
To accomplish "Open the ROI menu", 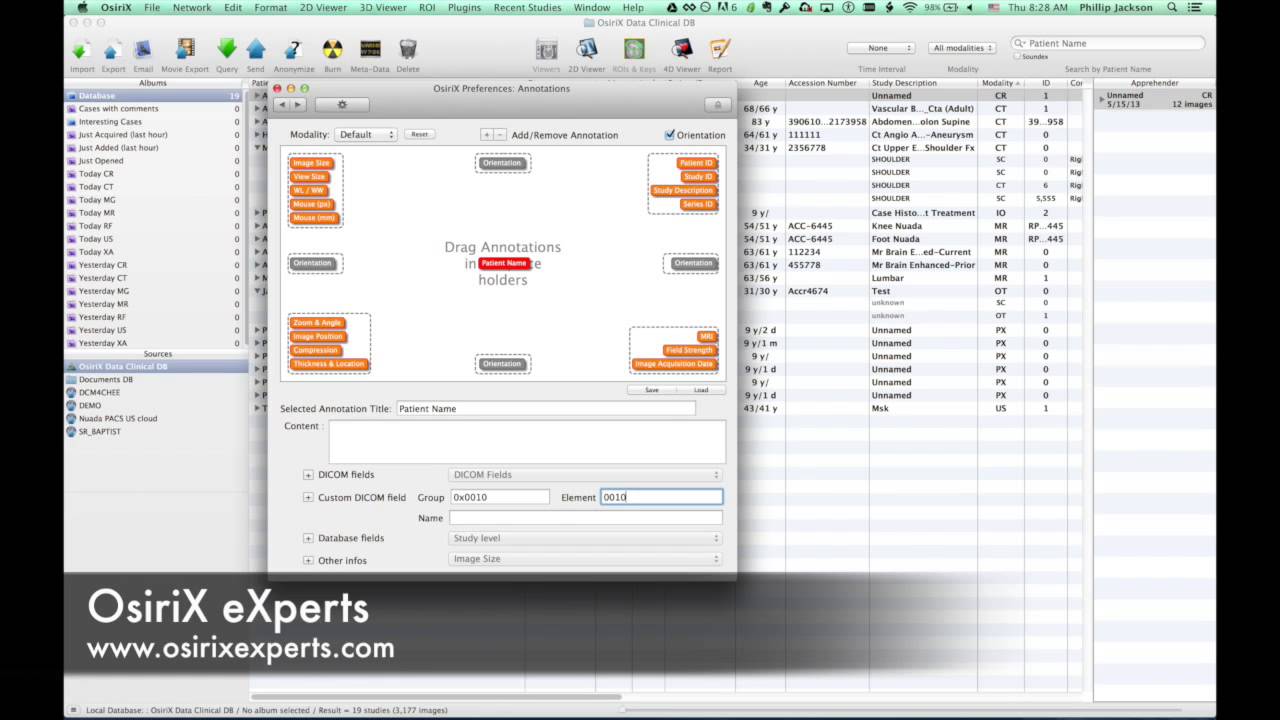I will coord(427,7).
